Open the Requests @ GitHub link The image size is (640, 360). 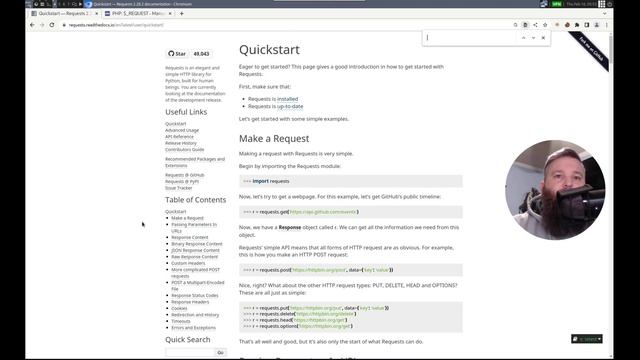185,175
